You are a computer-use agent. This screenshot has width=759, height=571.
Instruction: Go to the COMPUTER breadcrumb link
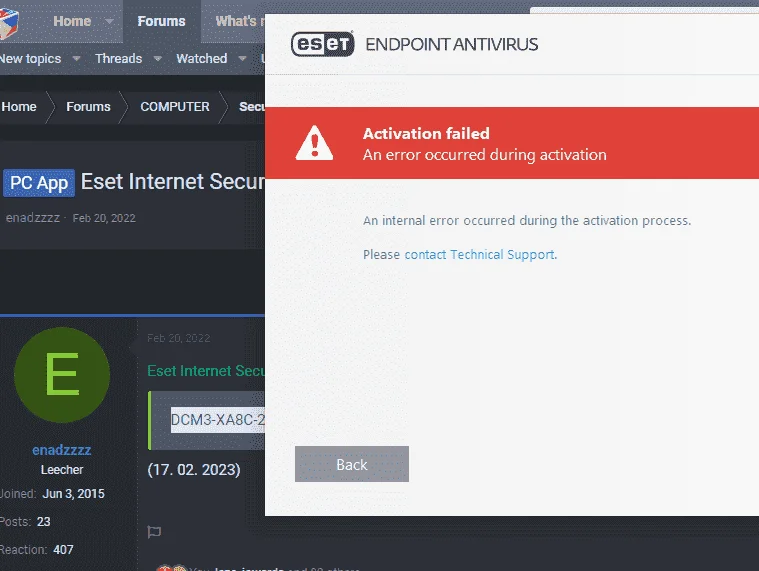175,106
